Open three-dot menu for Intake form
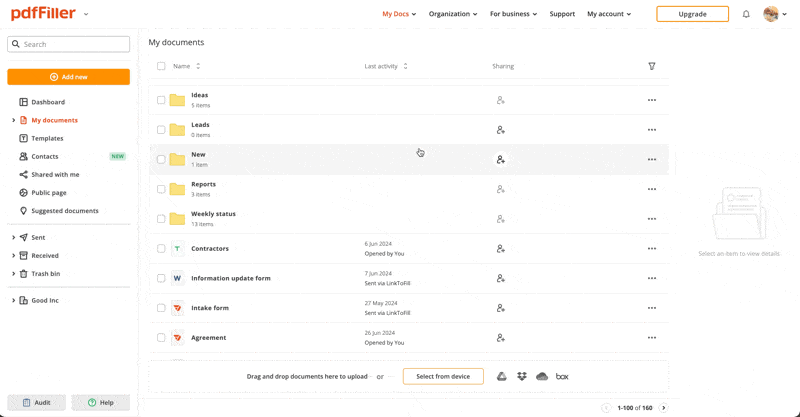 tap(652, 308)
